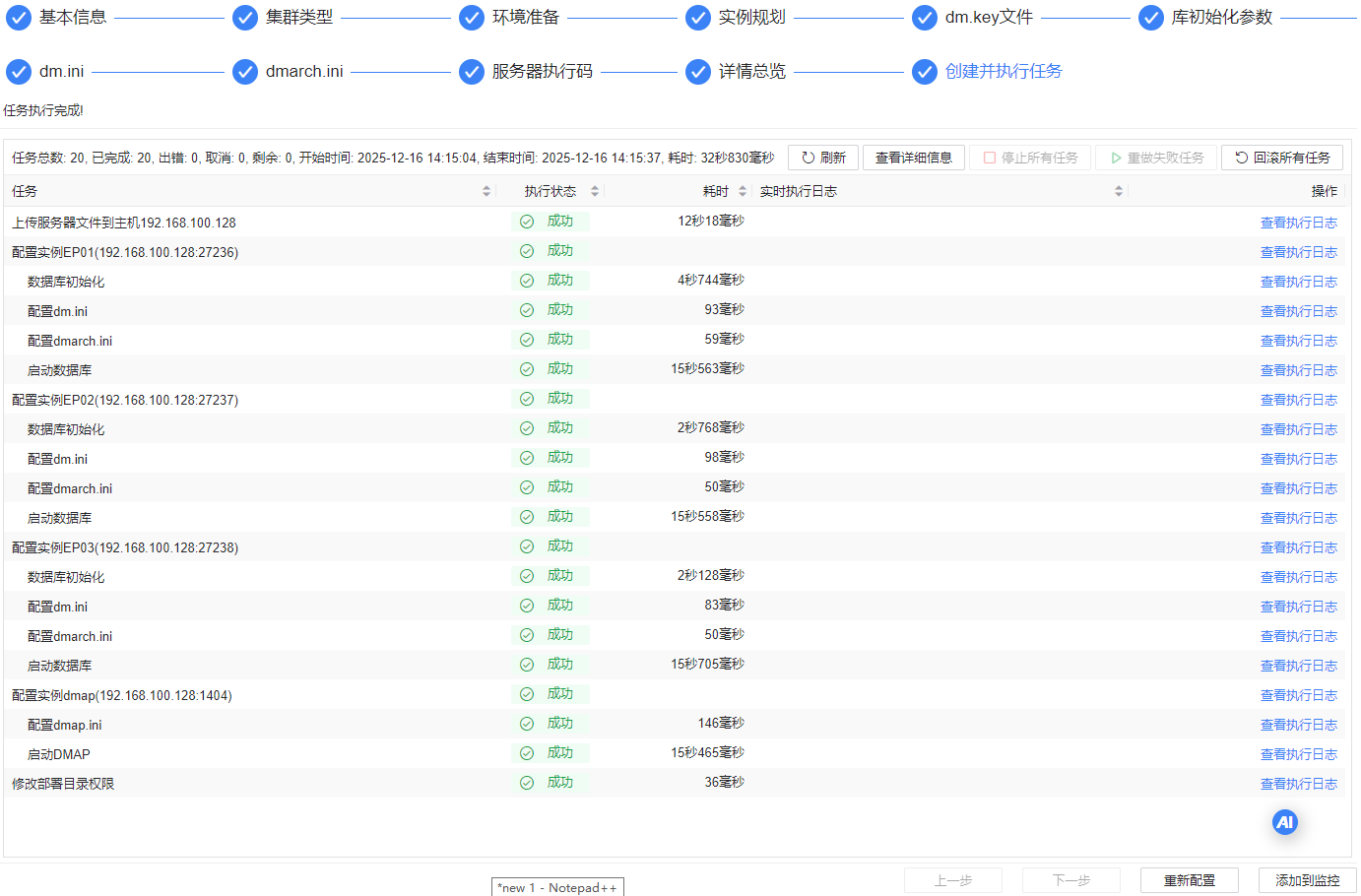
Task: Select the 创建并执行任务 step label
Action: coord(1004,72)
